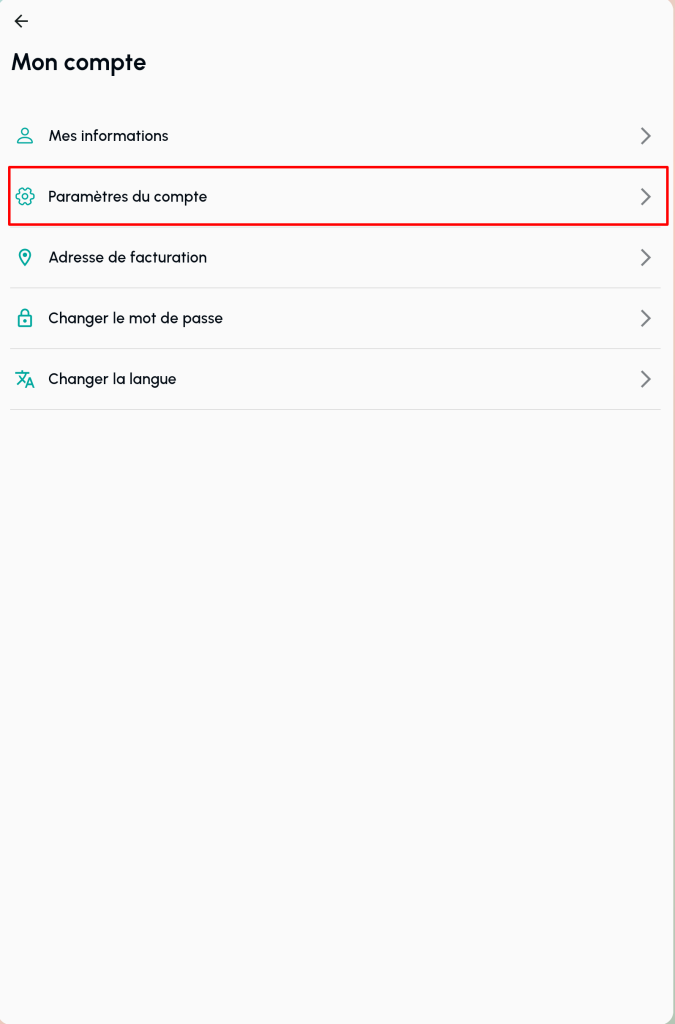Viewport: 675px width, 1024px height.
Task: Go to Adresse de facturation
Action: click(x=128, y=258)
